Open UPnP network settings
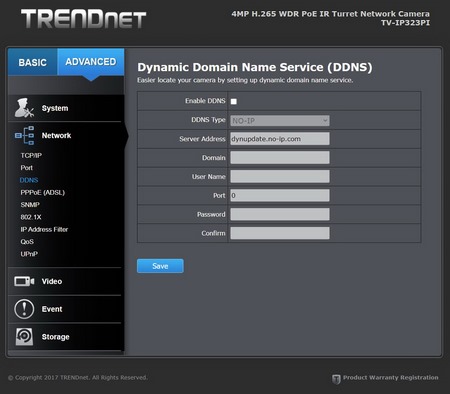The height and width of the screenshot is (394, 450). tap(29, 254)
